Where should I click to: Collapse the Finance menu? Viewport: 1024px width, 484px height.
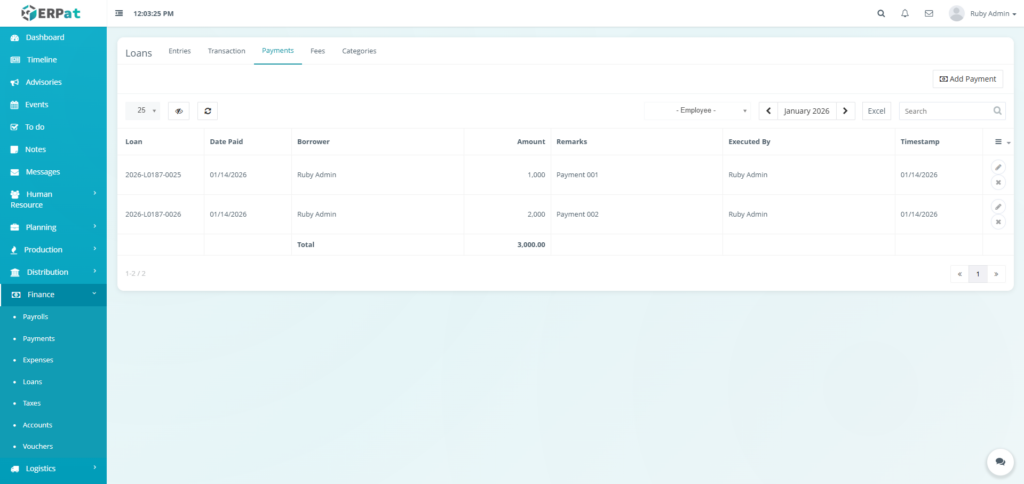(x=53, y=295)
